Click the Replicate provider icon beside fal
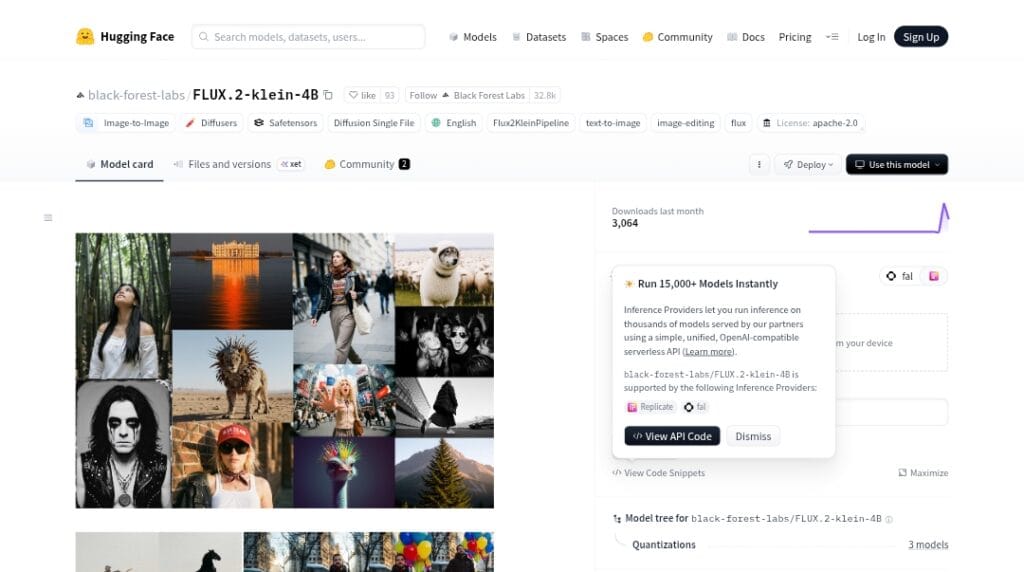 coord(933,276)
